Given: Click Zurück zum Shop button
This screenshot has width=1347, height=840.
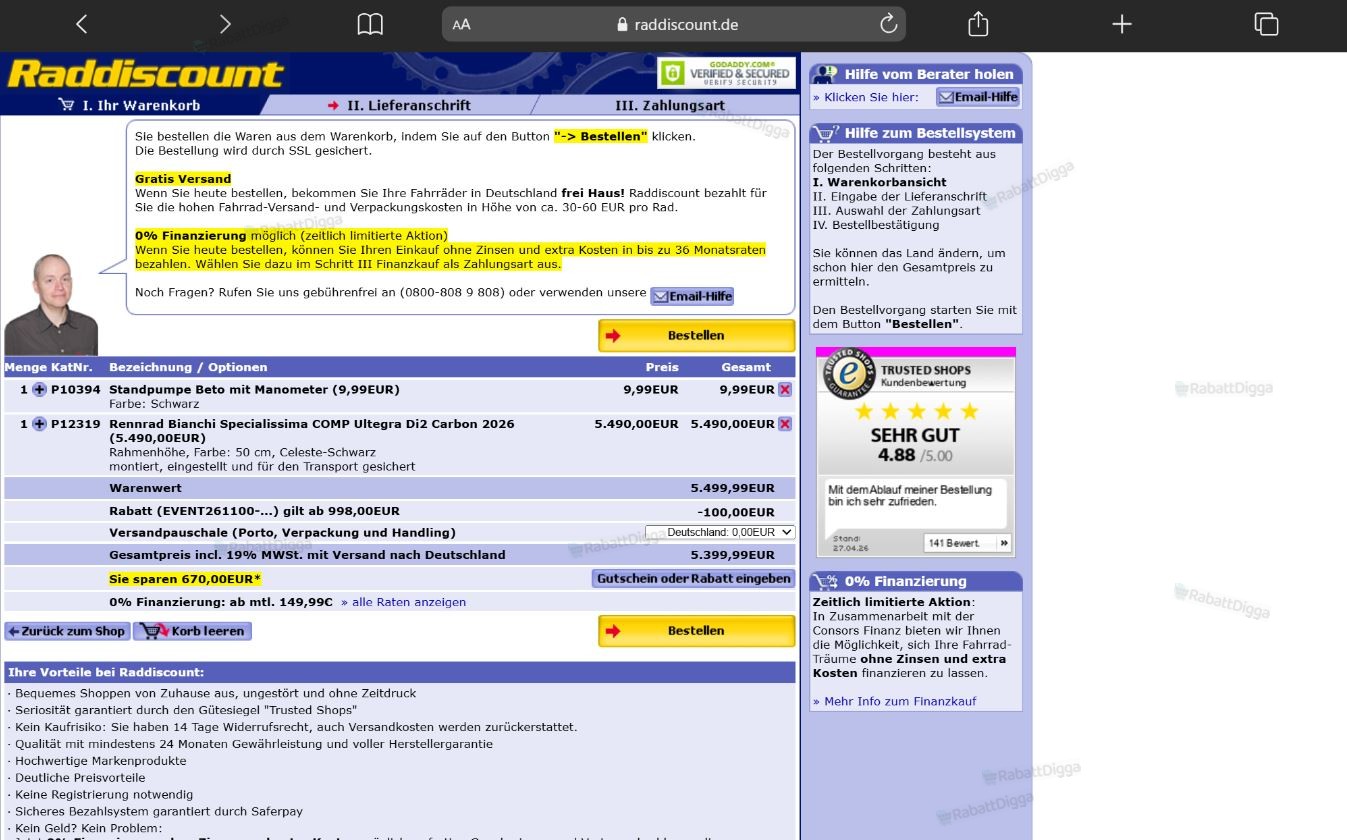Looking at the screenshot, I should click(67, 631).
